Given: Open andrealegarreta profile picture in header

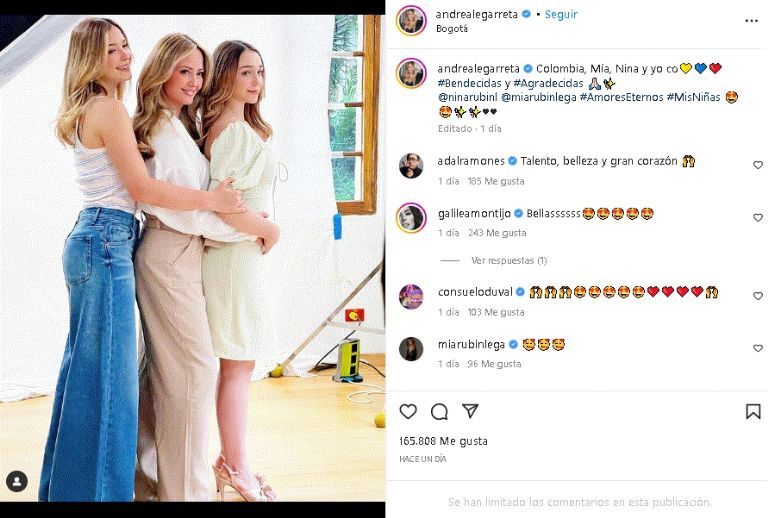Looking at the screenshot, I should (x=411, y=21).
